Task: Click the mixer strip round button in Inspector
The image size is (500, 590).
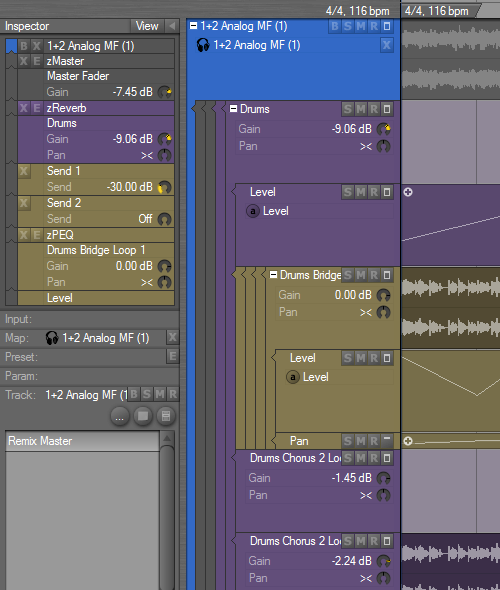Action: point(166,416)
